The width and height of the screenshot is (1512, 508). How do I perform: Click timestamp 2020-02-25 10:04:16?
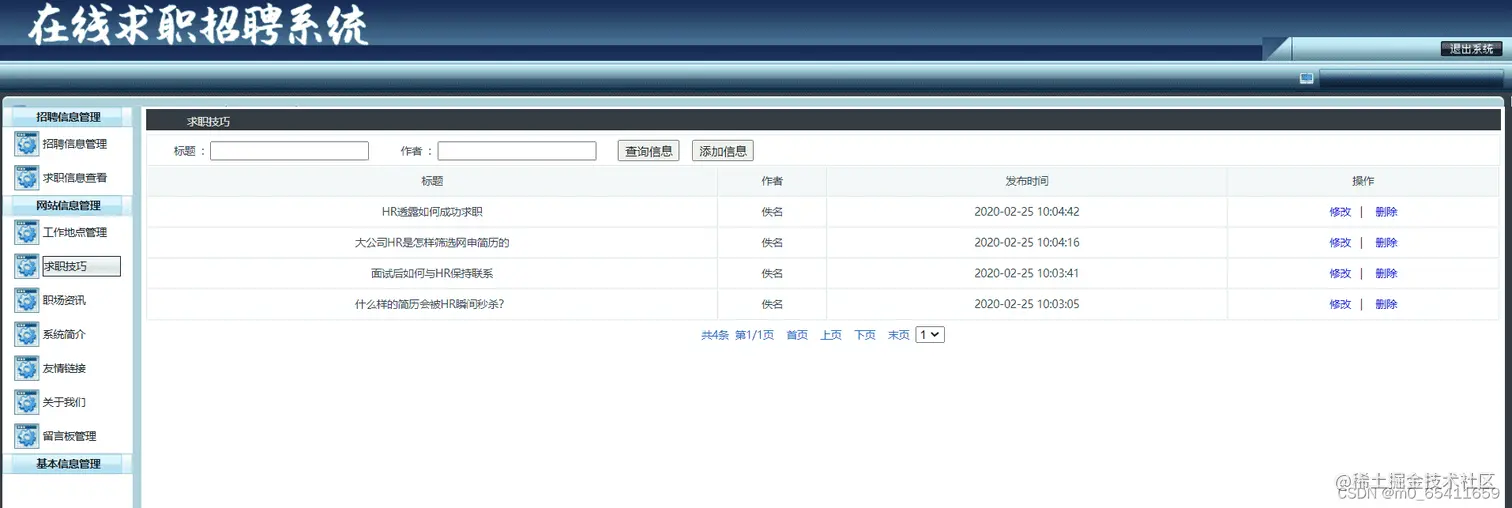(1027, 243)
